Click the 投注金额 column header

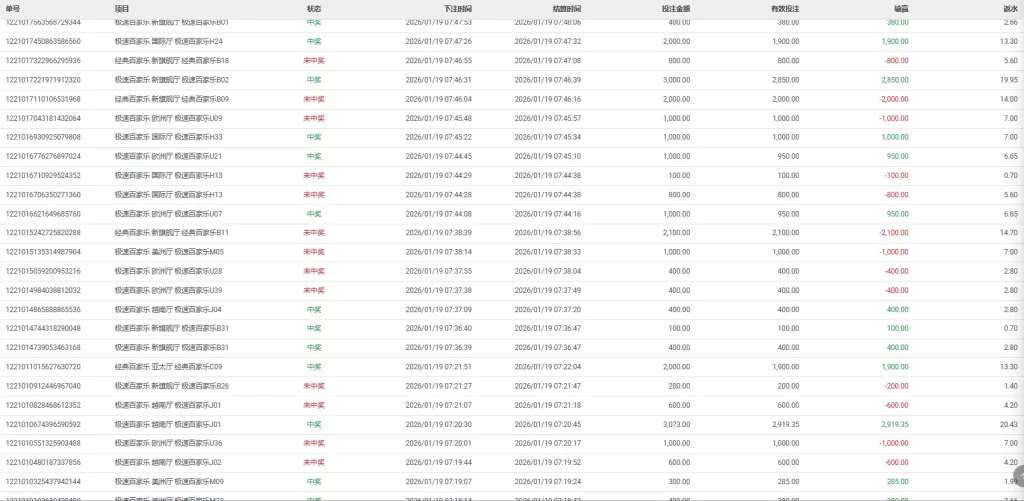click(x=675, y=8)
